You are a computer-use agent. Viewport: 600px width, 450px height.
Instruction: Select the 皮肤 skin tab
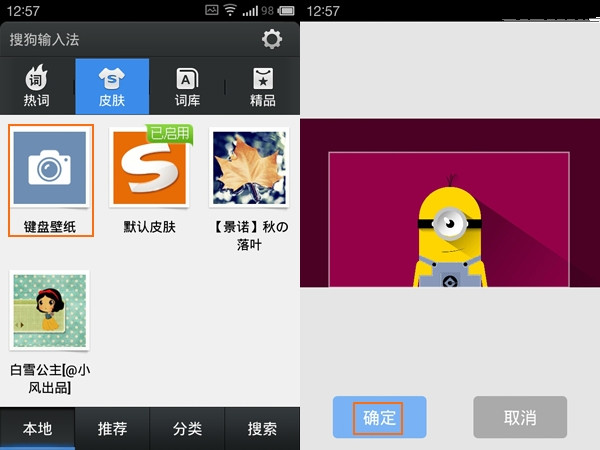[112, 86]
